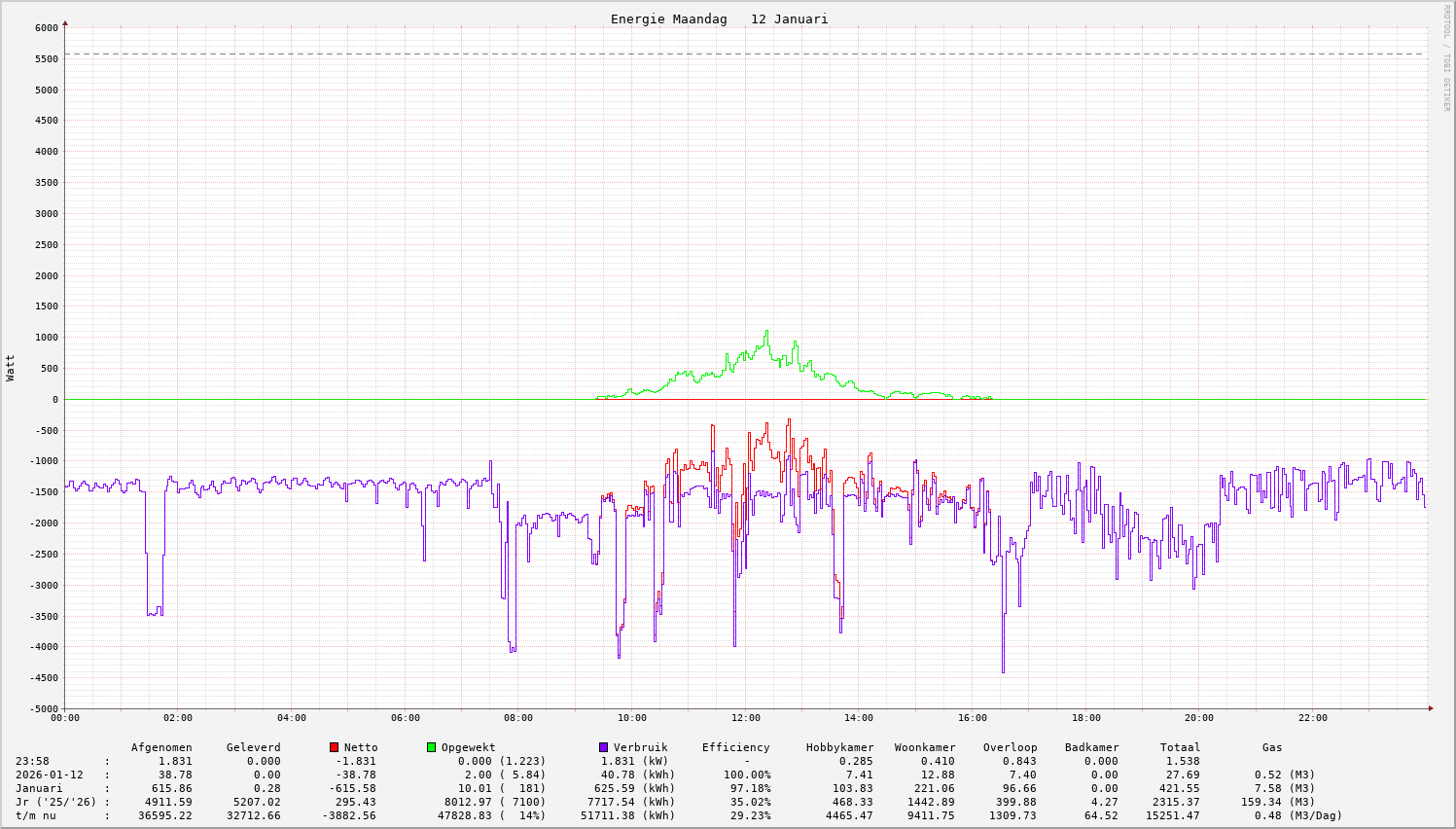This screenshot has height=829, width=1456.
Task: Click the 5000 y-axis tick label
Action: tap(46, 90)
